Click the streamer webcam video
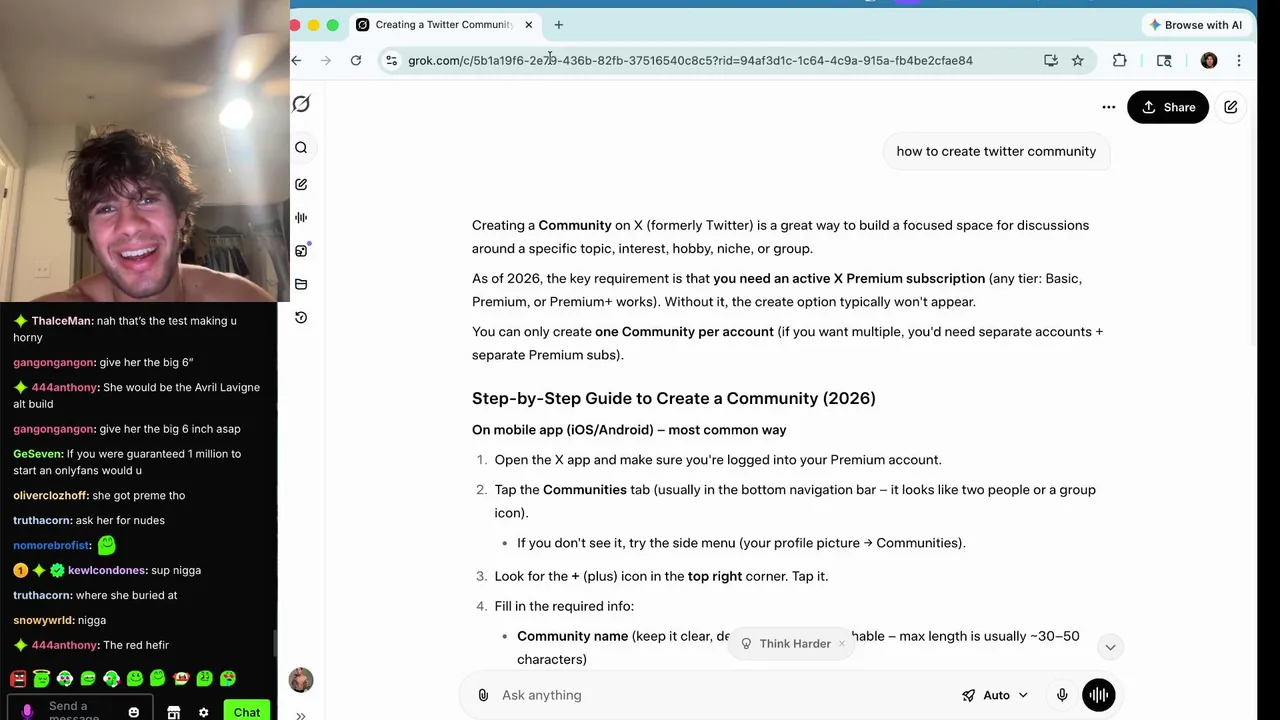 (144, 150)
